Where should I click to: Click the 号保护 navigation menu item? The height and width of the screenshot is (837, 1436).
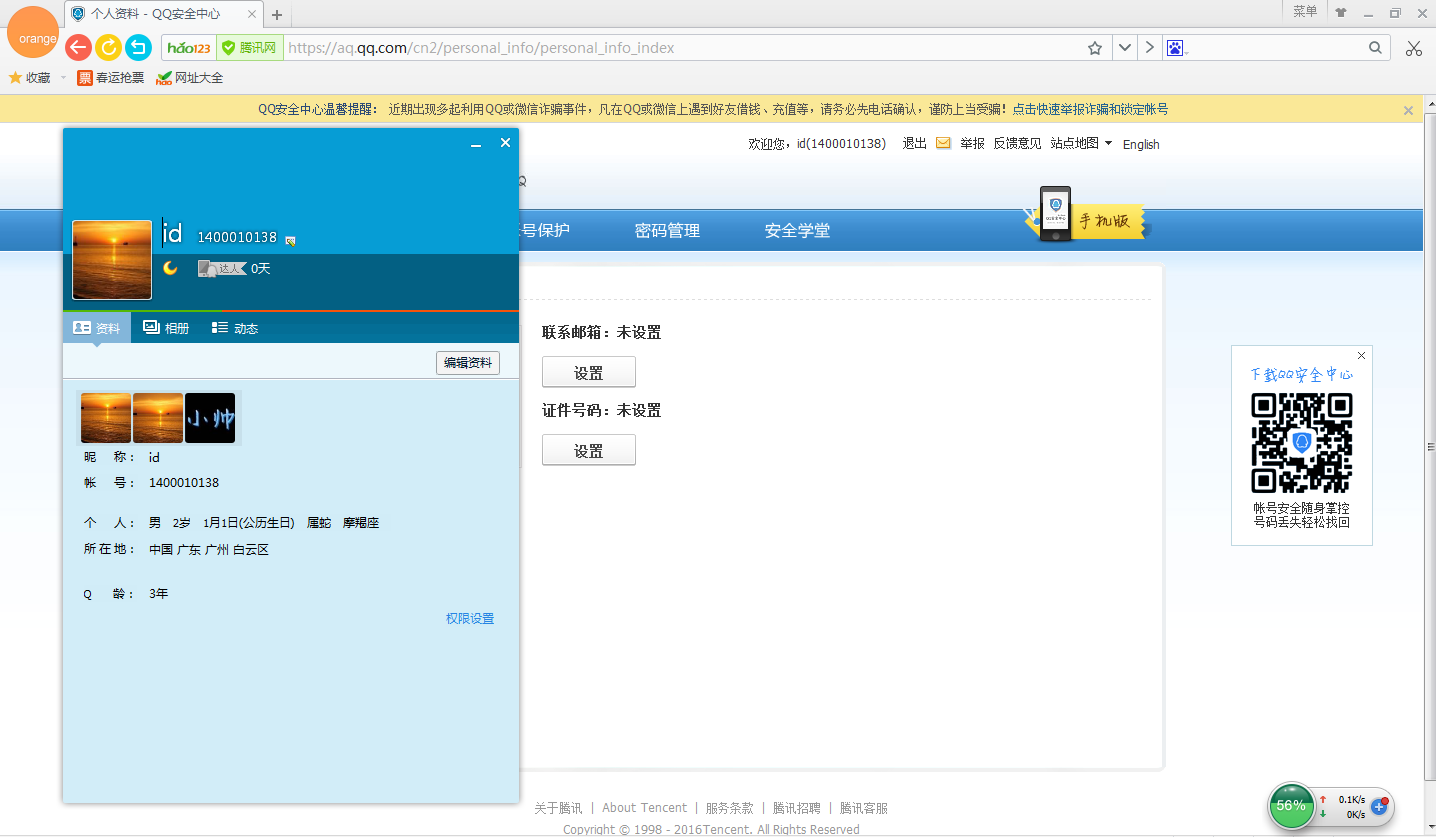pos(546,231)
